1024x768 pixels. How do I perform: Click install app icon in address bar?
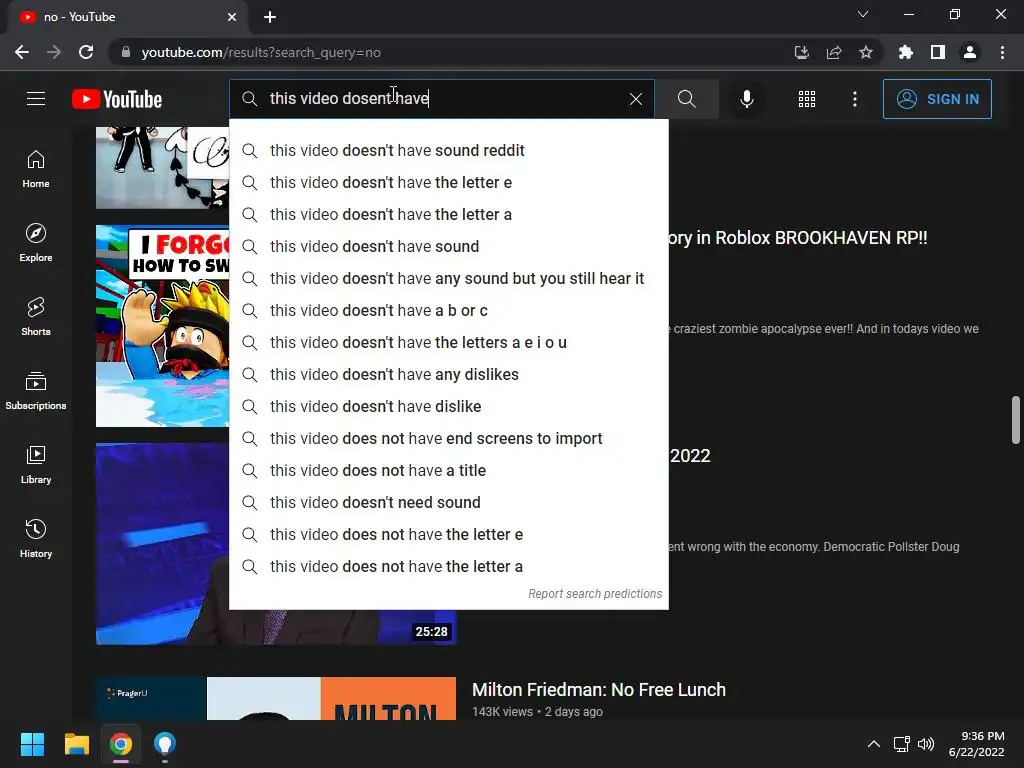point(801,52)
